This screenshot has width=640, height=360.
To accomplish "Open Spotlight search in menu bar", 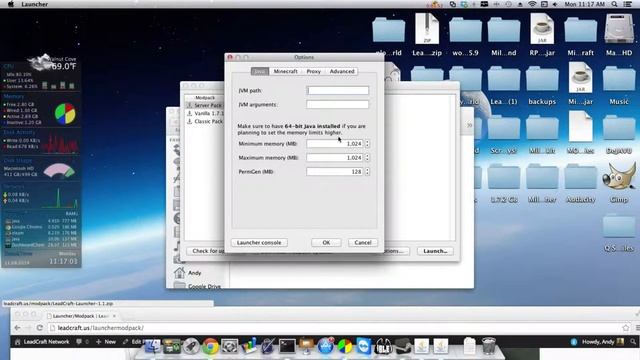I will [x=614, y=4].
